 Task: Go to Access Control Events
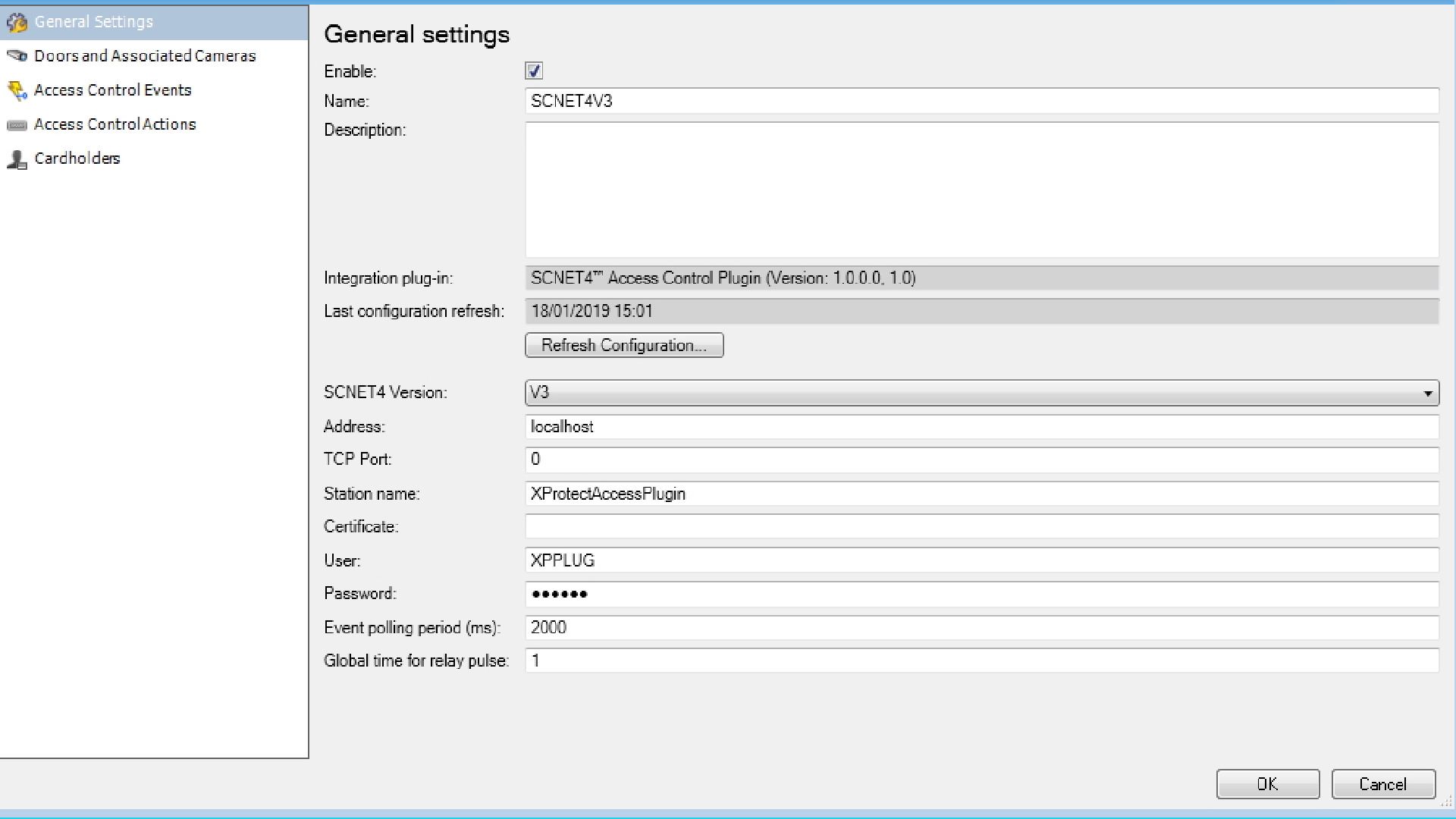click(154, 90)
